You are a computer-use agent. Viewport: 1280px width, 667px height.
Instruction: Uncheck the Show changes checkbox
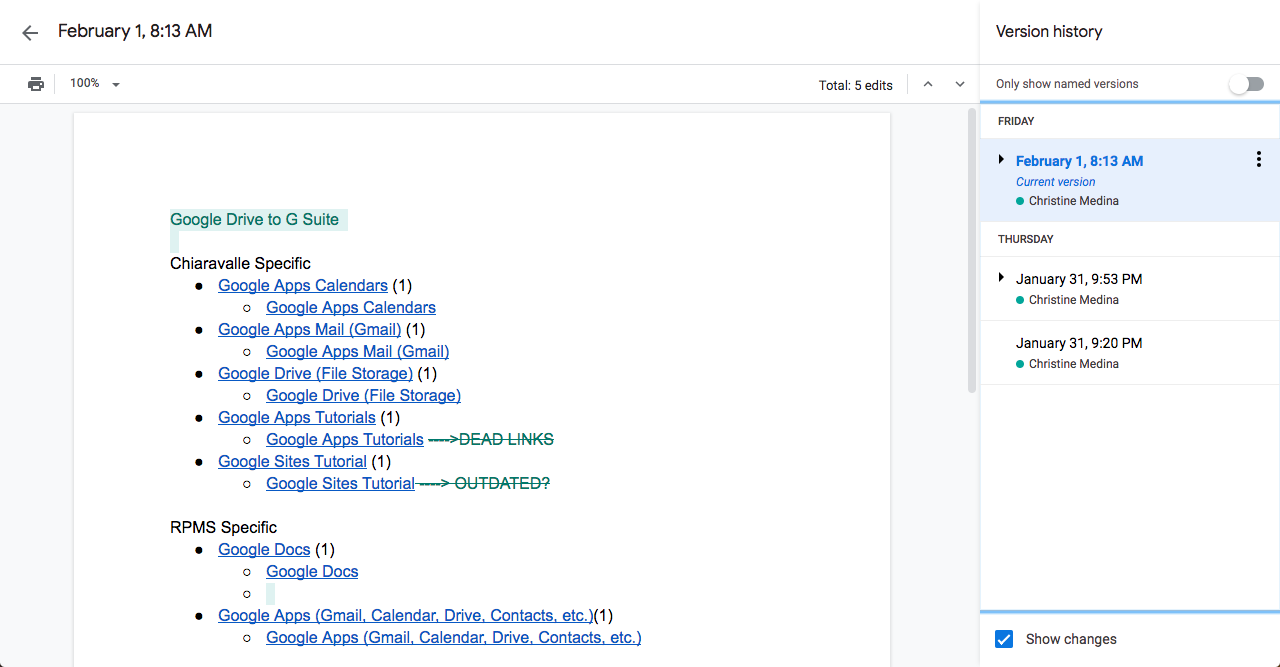(x=1005, y=639)
